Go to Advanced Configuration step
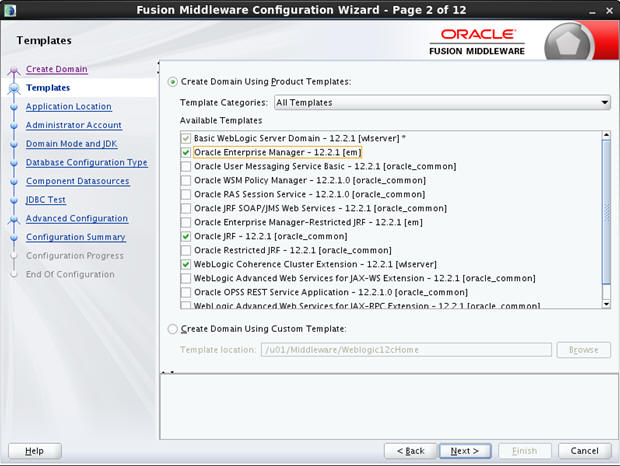620x466 pixels. 77,219
